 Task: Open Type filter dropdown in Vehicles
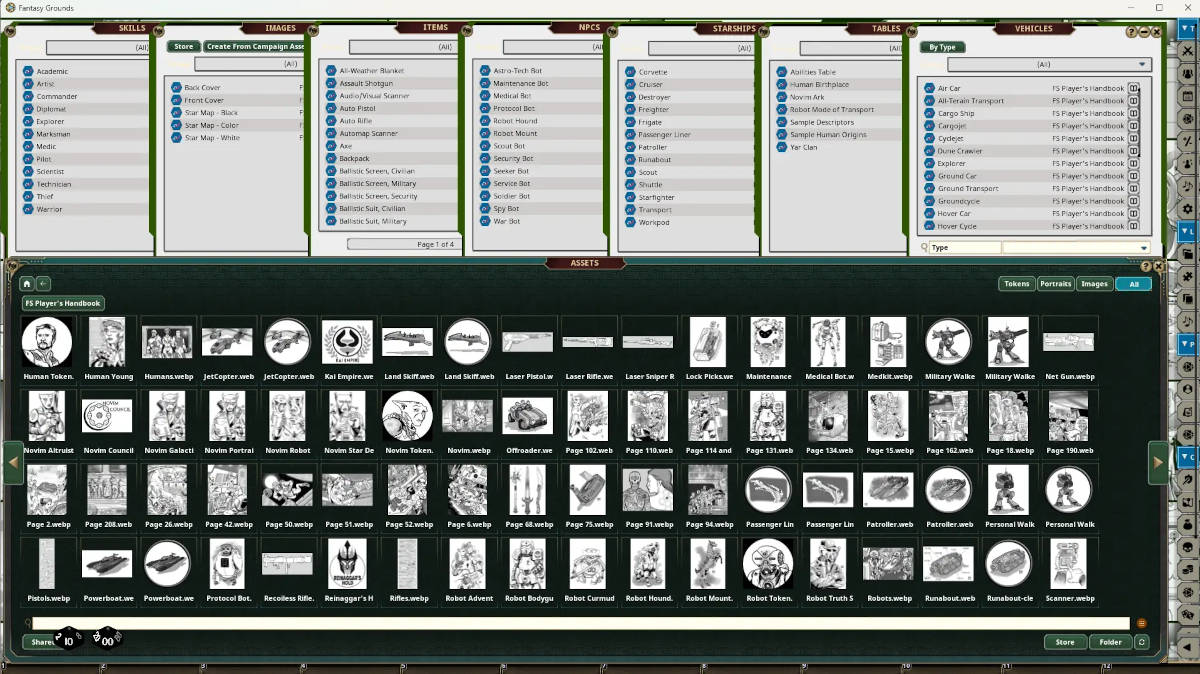tap(1077, 248)
